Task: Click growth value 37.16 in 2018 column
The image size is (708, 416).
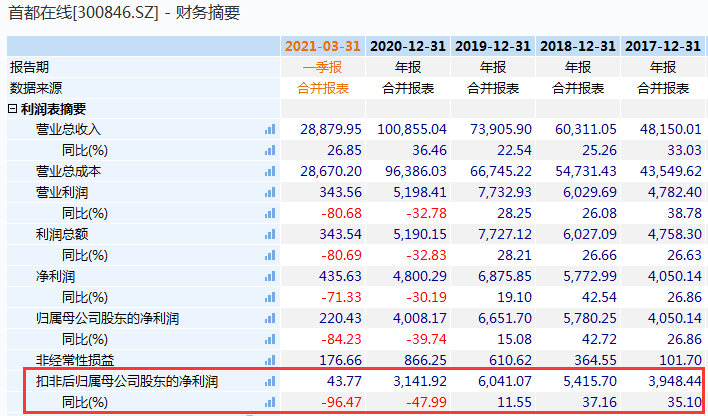Action: click(x=600, y=402)
